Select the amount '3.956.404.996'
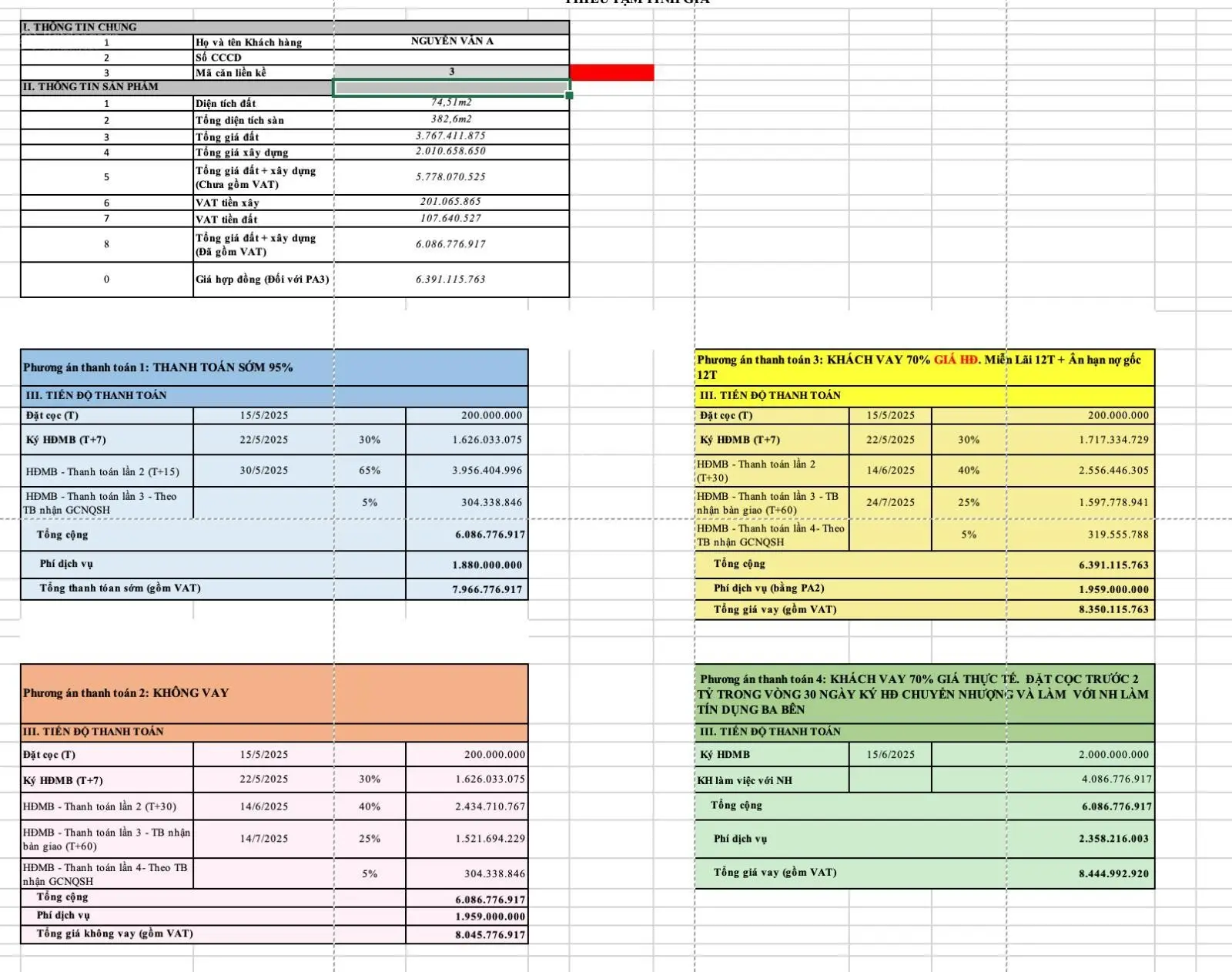 (467, 471)
